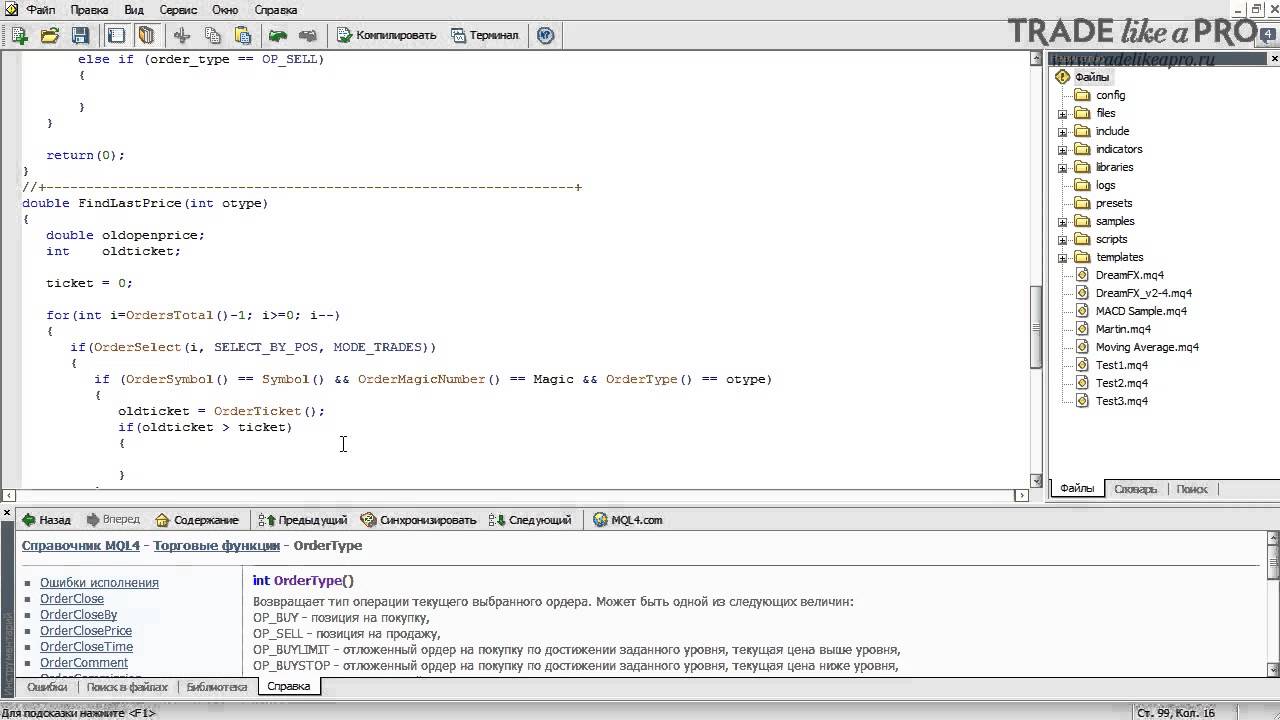The height and width of the screenshot is (720, 1280).
Task: Open OrderCloseBy help link
Action: pyautogui.click(x=78, y=615)
